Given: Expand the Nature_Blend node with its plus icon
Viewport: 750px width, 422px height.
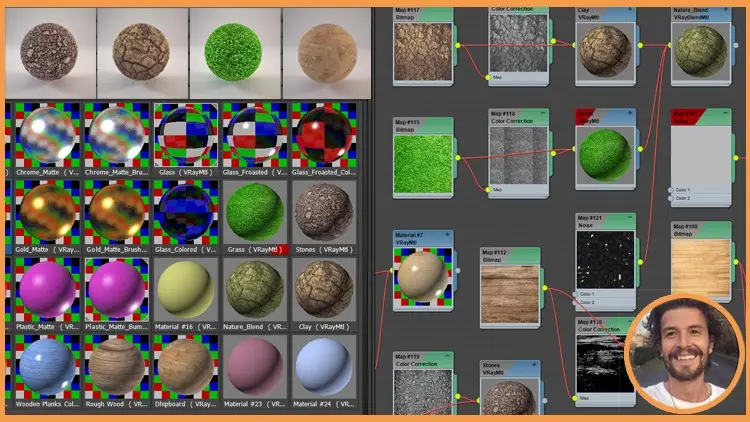Looking at the screenshot, I should [x=726, y=10].
